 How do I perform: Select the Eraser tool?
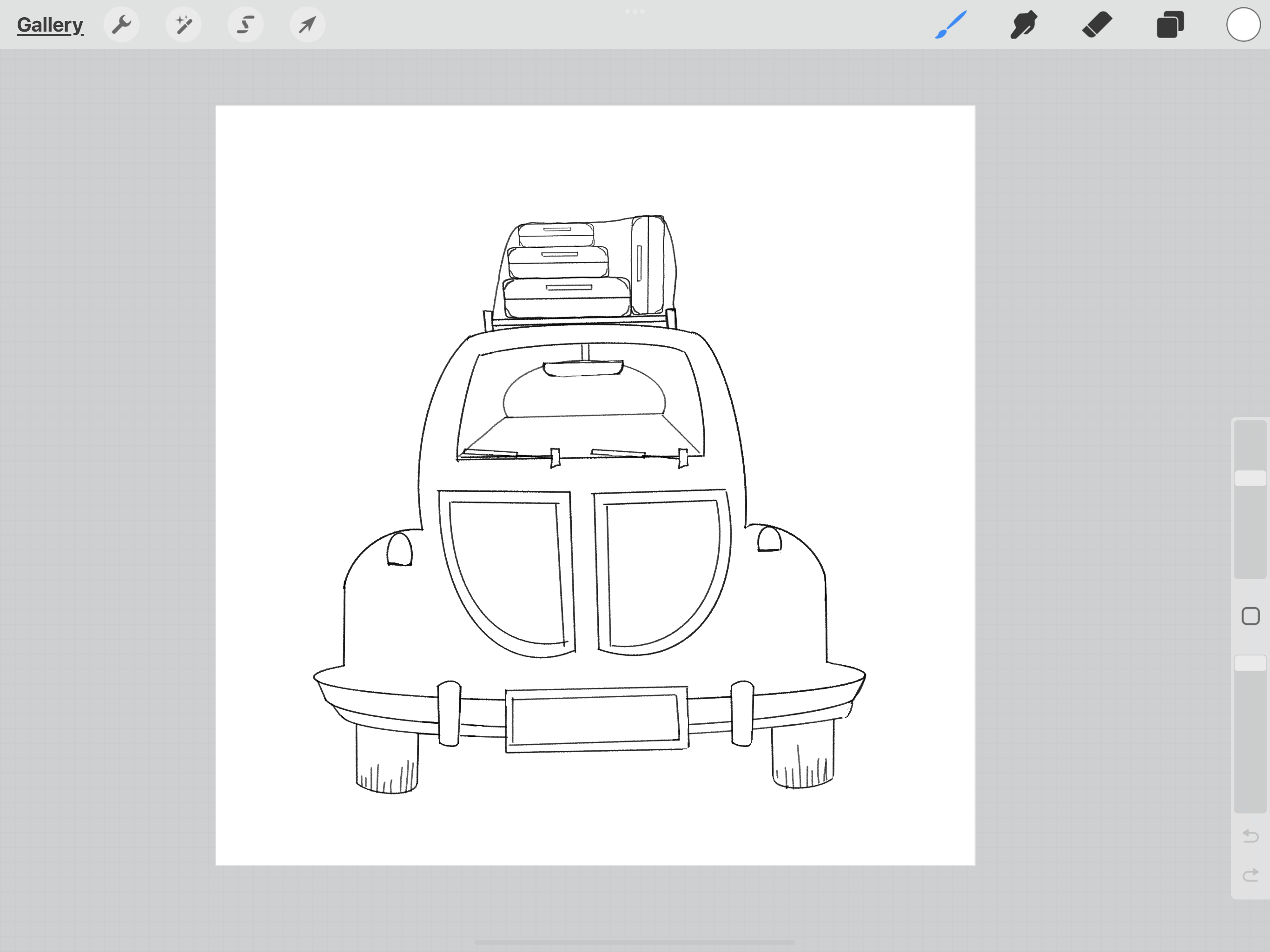[1097, 25]
